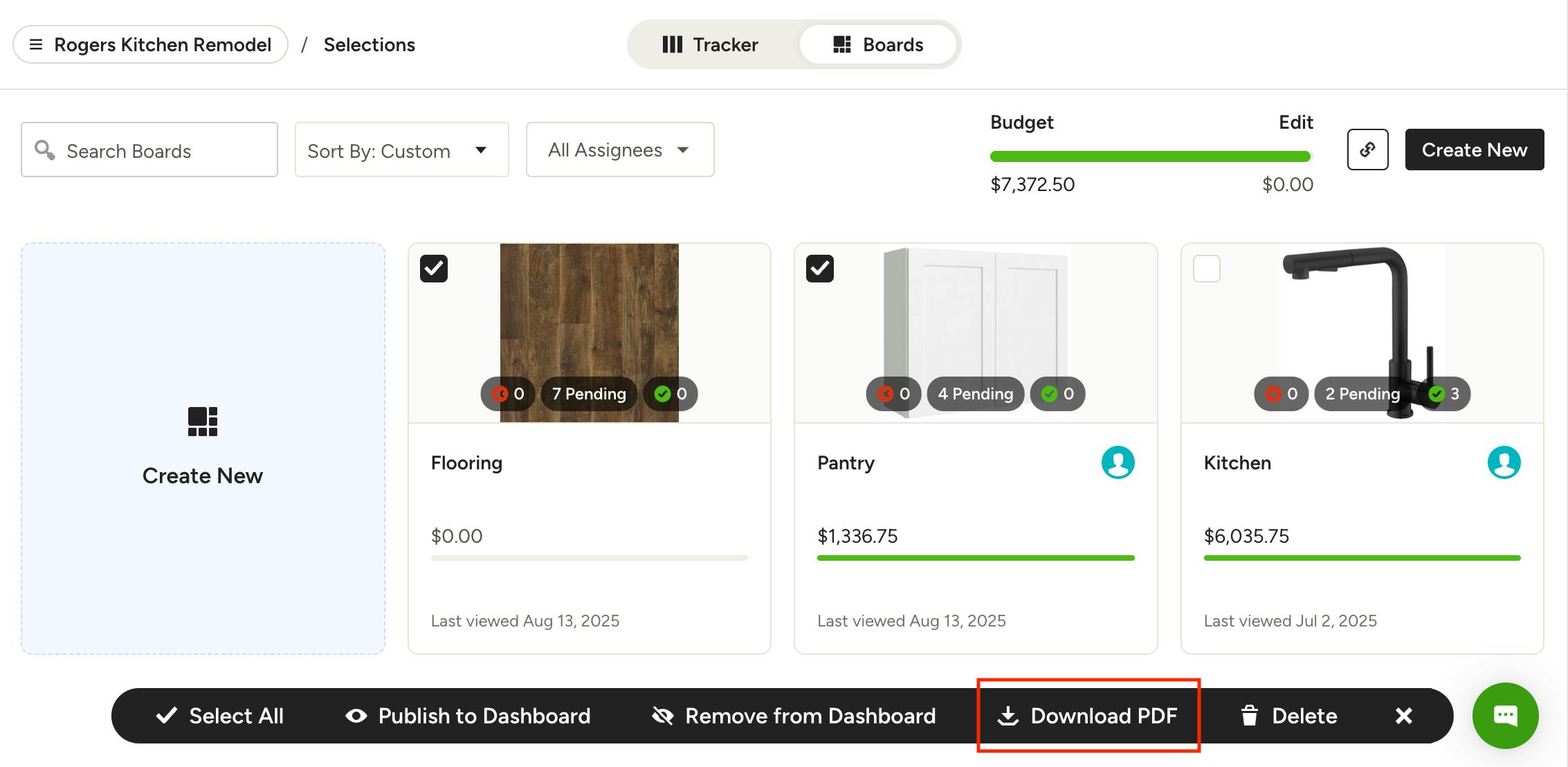
Task: Click Edit next to Budget
Action: tap(1295, 123)
